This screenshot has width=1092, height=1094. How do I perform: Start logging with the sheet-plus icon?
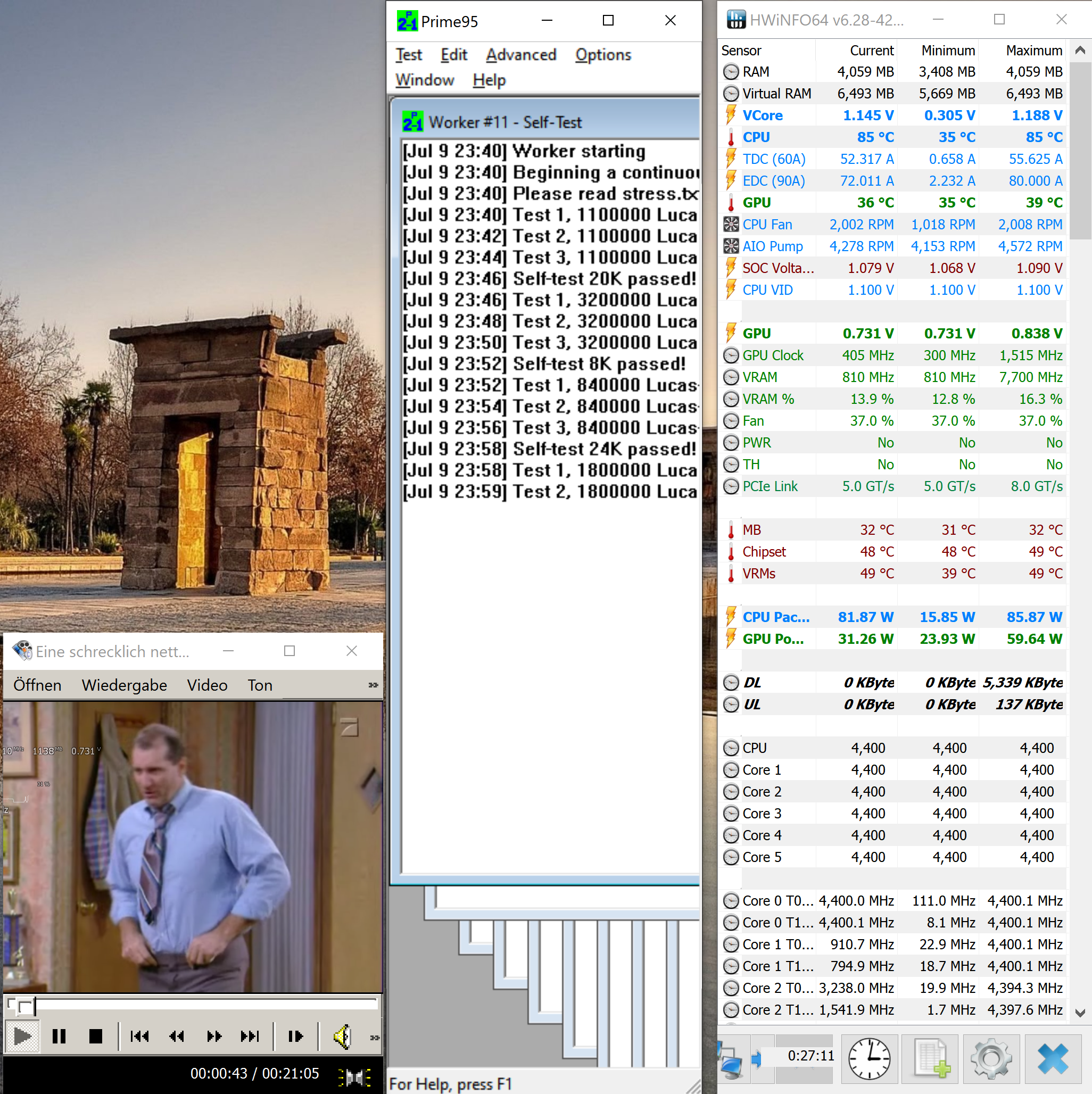pyautogui.click(x=930, y=1058)
